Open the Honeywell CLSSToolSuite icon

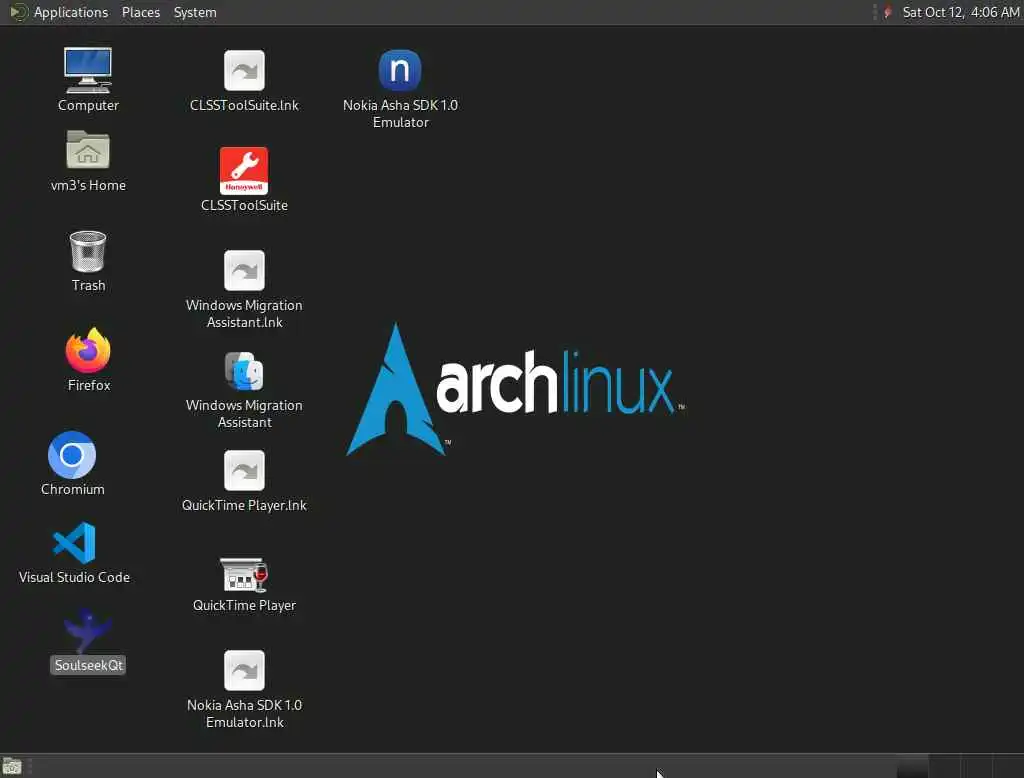[x=244, y=170]
